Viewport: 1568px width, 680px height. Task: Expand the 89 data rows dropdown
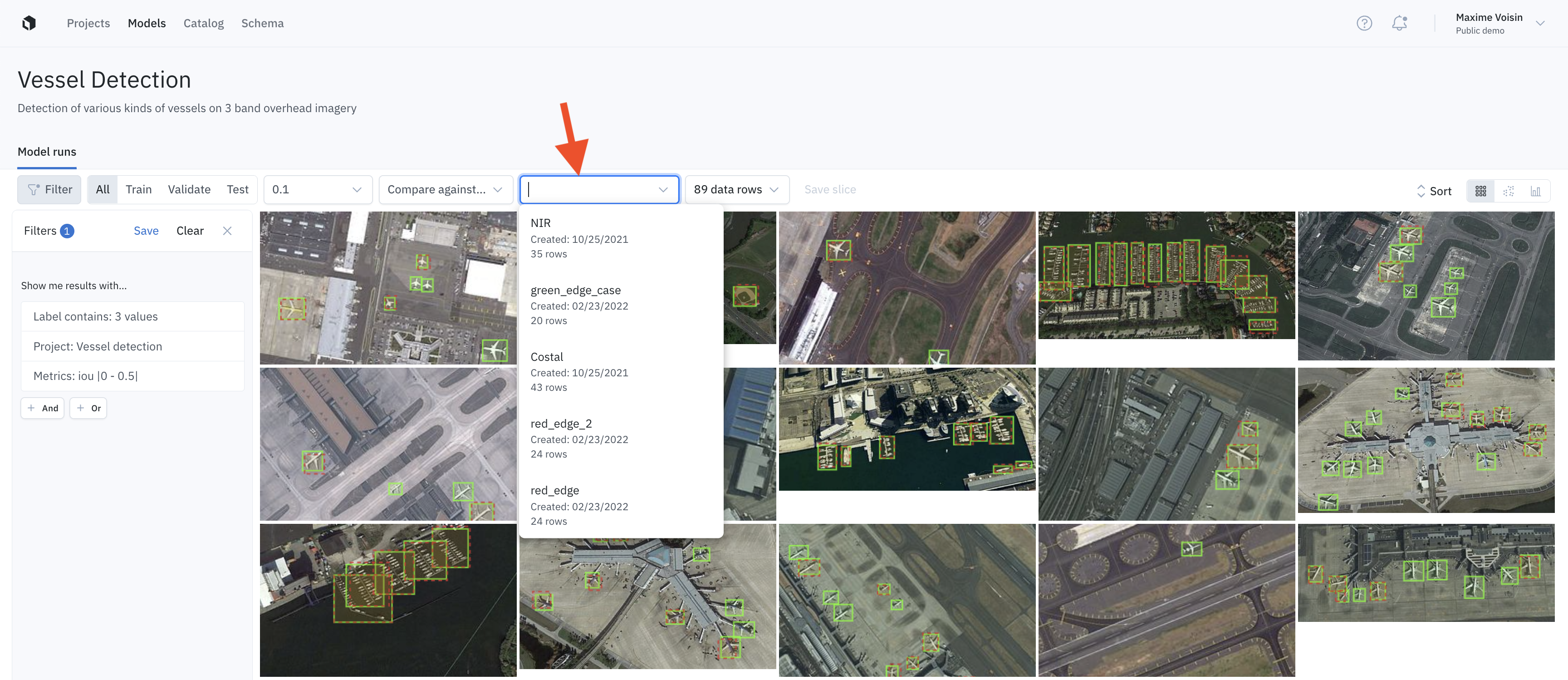pos(736,189)
